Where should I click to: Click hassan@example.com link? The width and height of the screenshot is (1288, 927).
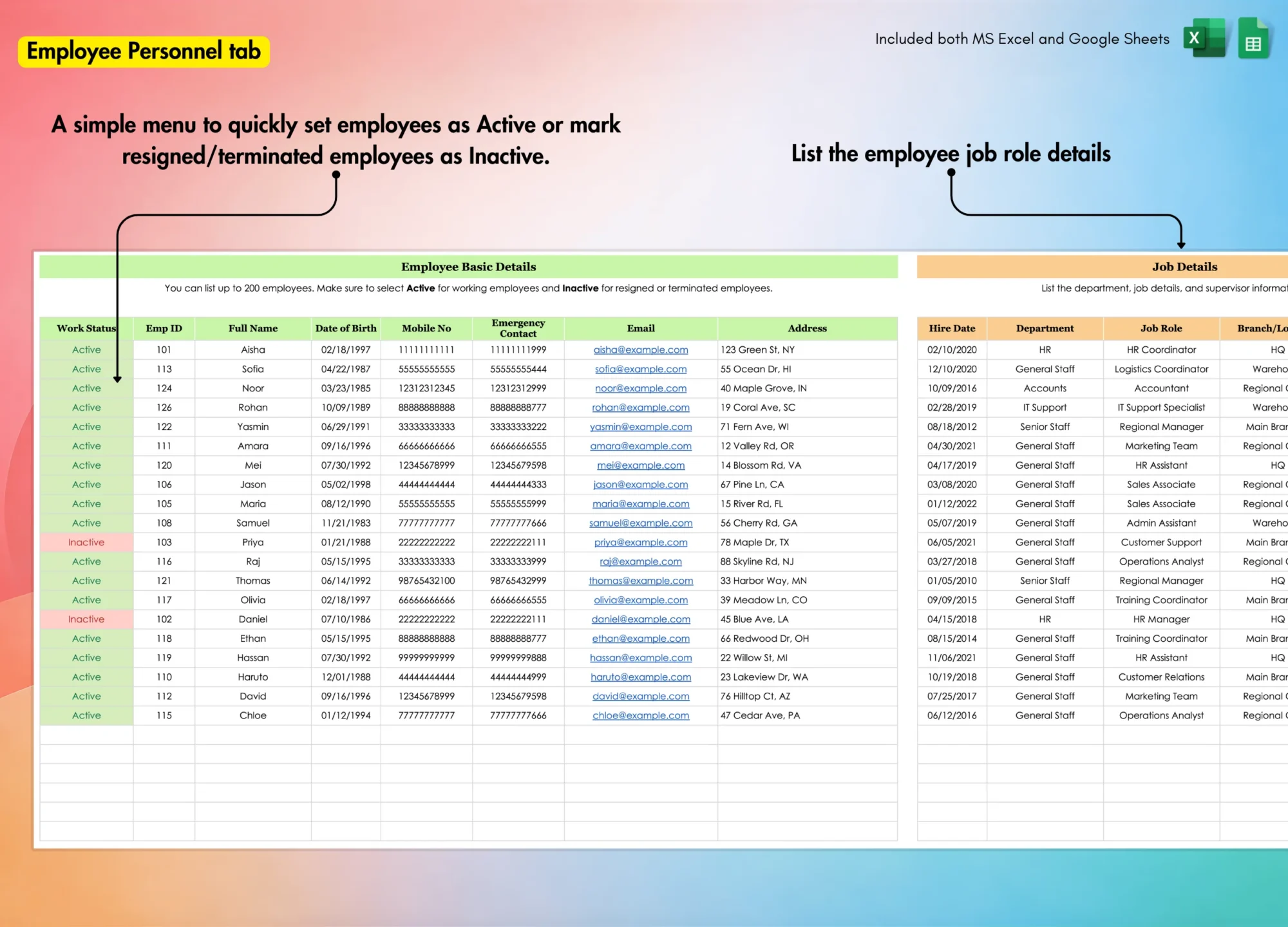tap(641, 658)
